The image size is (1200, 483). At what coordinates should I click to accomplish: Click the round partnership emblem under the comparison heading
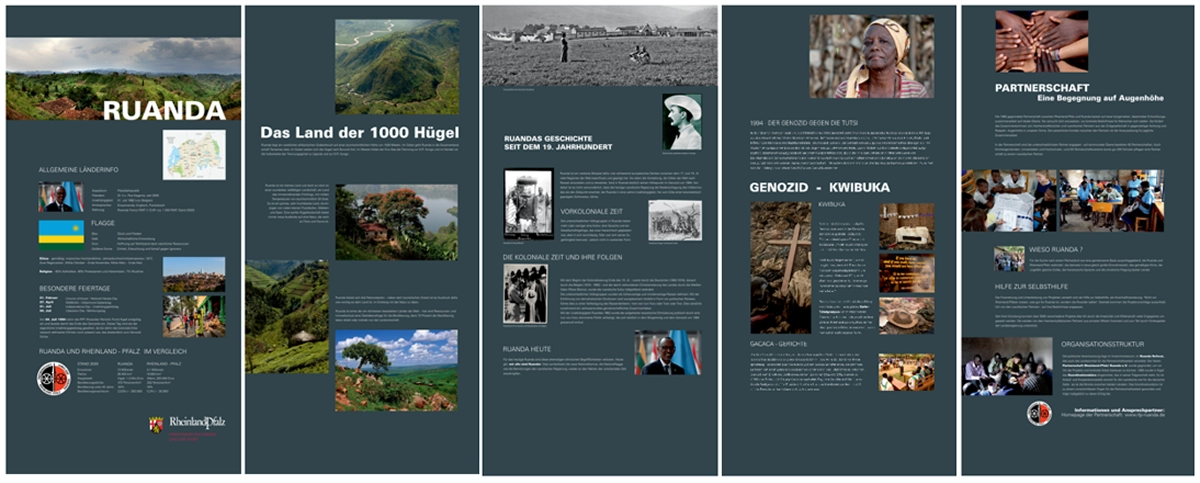(x=52, y=379)
